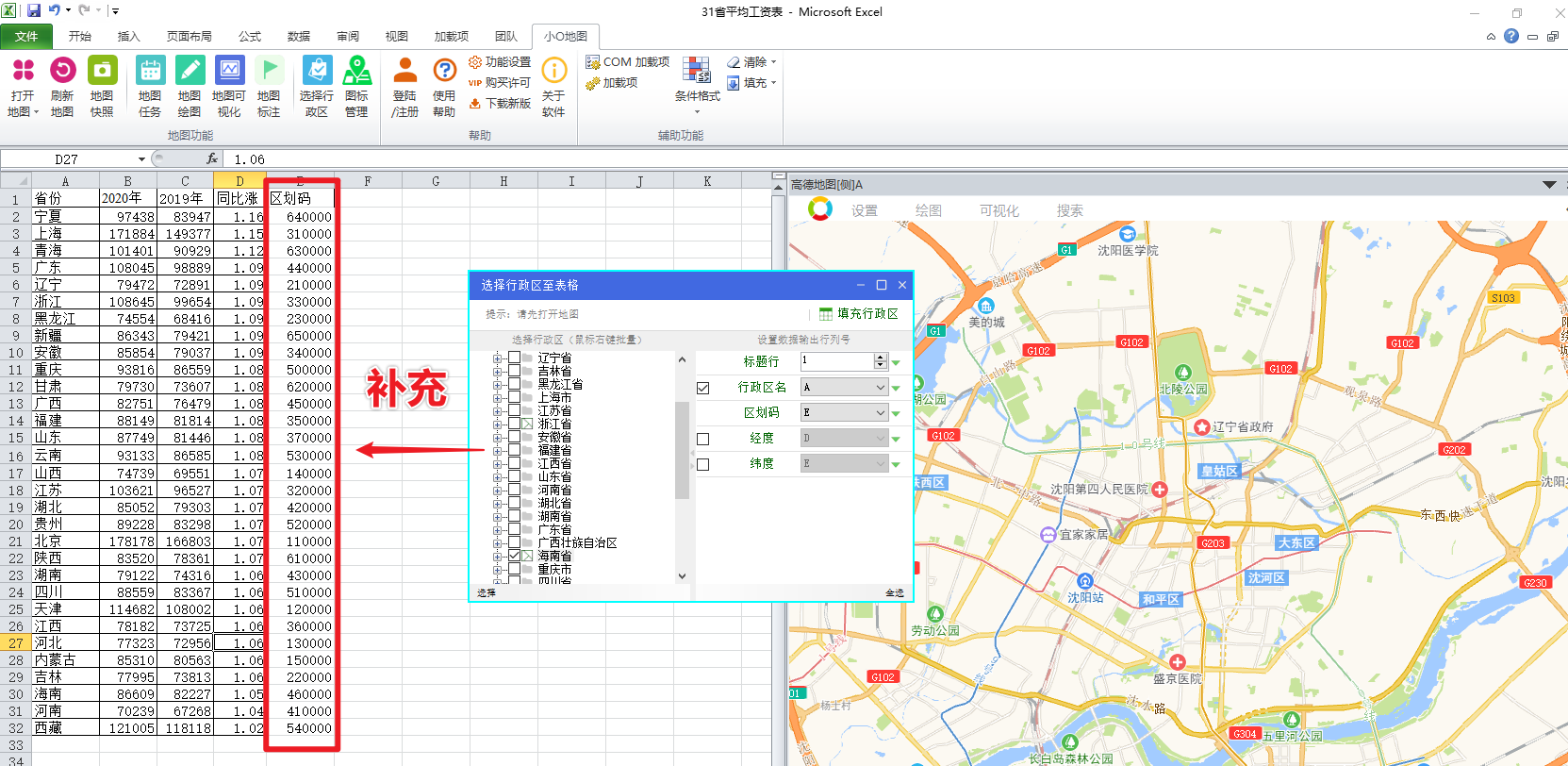Check the 广东省 checkbox
1568x766 pixels.
click(514, 530)
